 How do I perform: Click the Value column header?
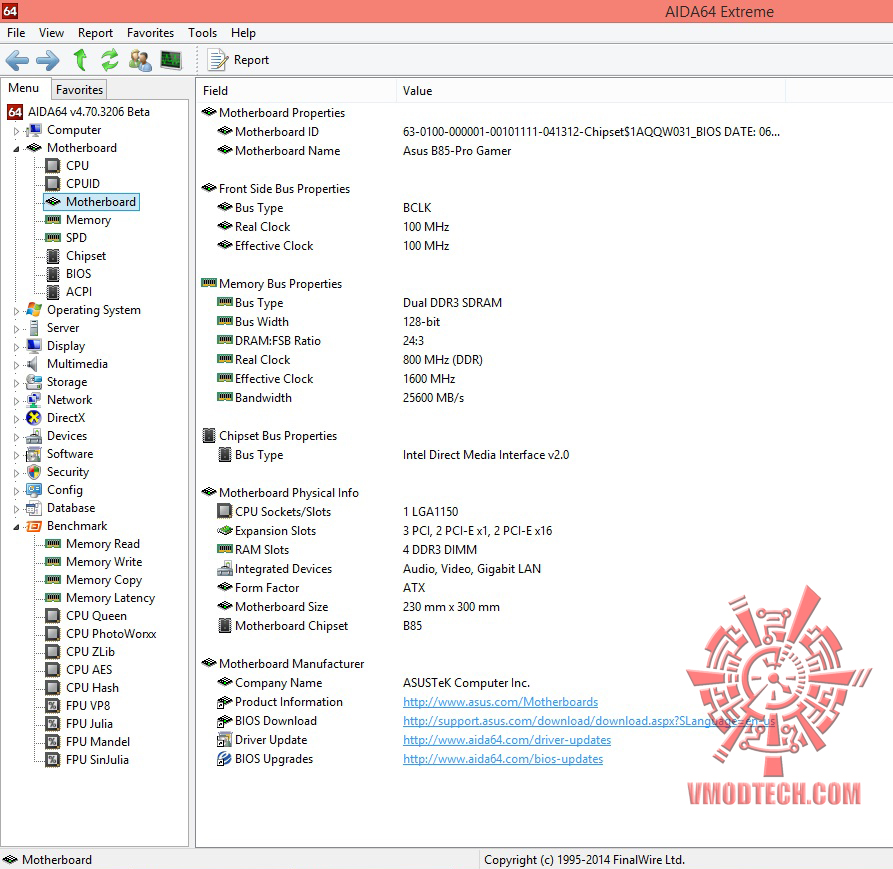pos(591,91)
